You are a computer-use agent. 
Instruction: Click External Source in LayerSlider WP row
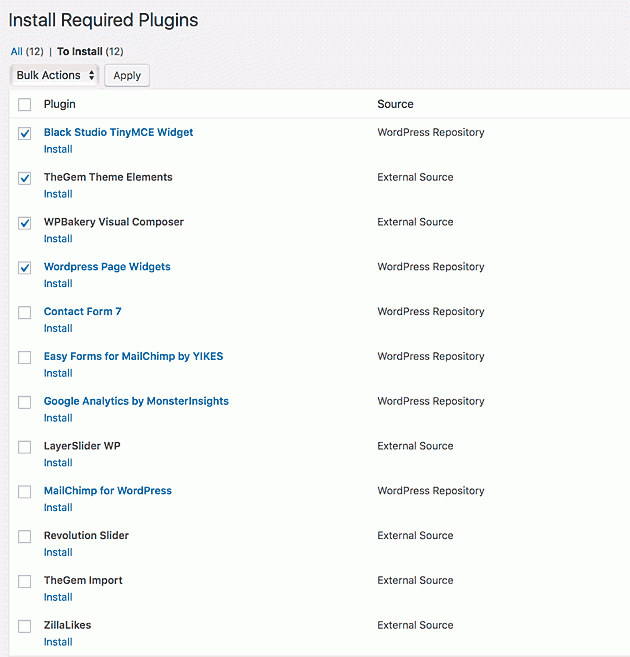click(x=415, y=446)
